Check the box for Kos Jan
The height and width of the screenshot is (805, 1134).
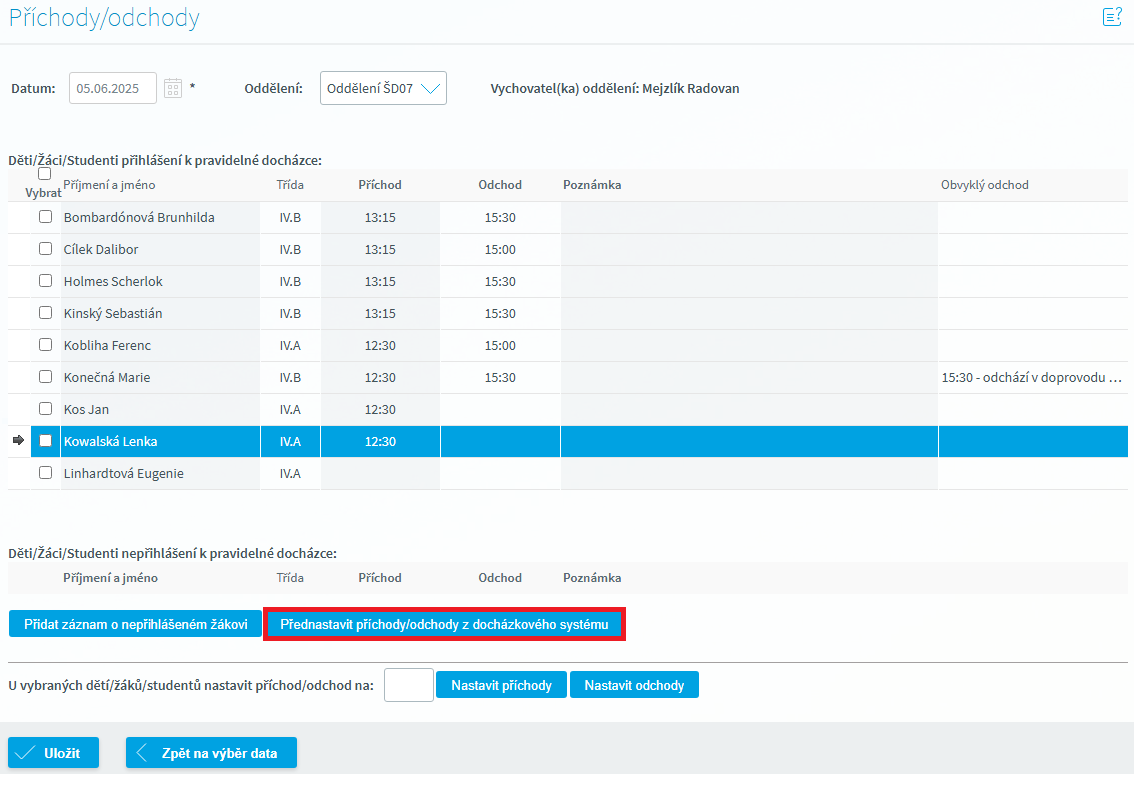point(46,409)
